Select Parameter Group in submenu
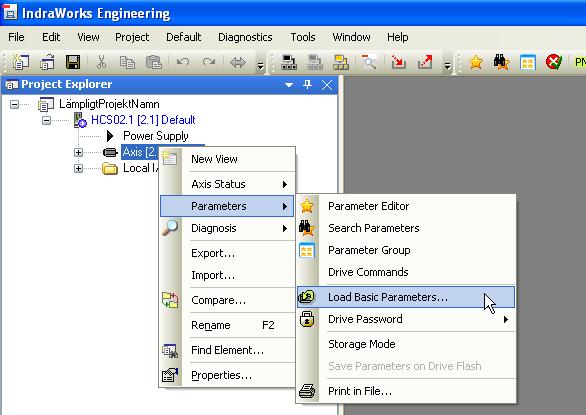586x415 pixels. coord(406,250)
